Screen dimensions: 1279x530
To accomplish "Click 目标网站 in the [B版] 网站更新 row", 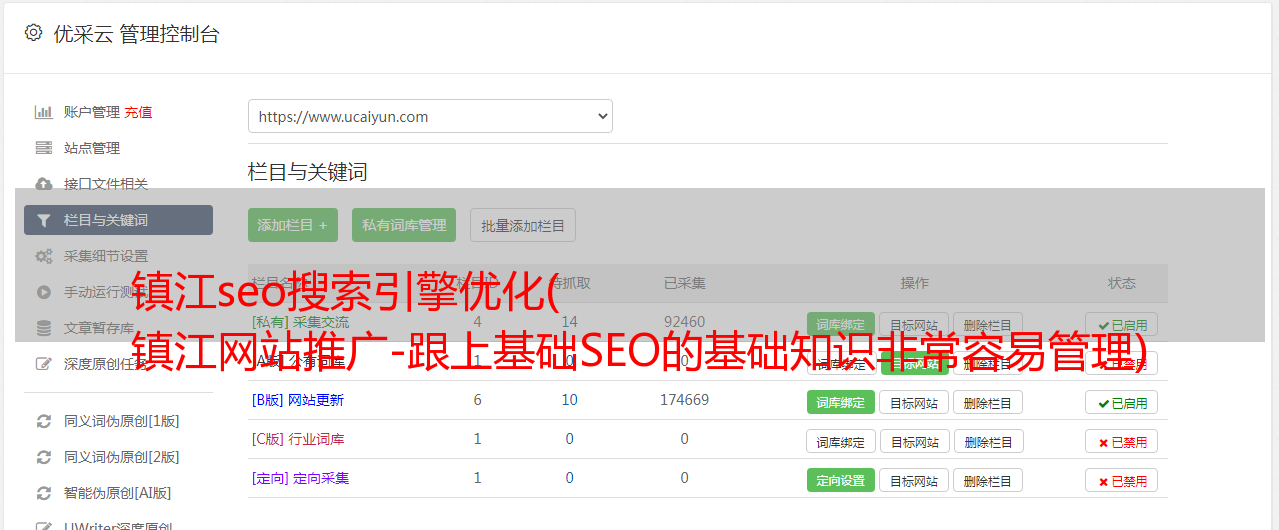I will pos(914,402).
